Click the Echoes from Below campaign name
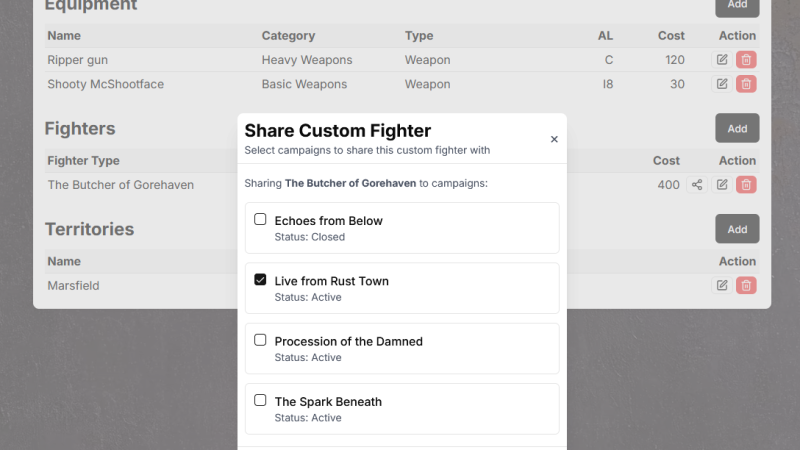Image resolution: width=800 pixels, height=450 pixels. [x=328, y=221]
